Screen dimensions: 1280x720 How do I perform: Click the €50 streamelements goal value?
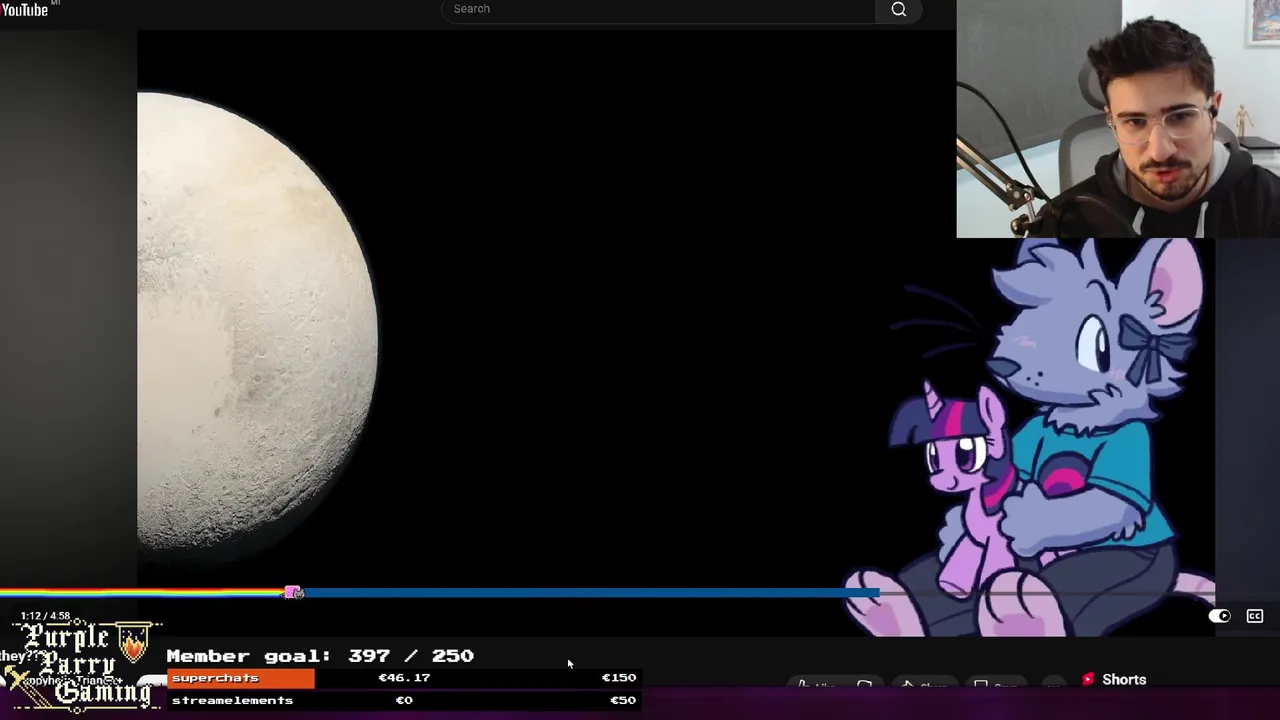pos(622,700)
